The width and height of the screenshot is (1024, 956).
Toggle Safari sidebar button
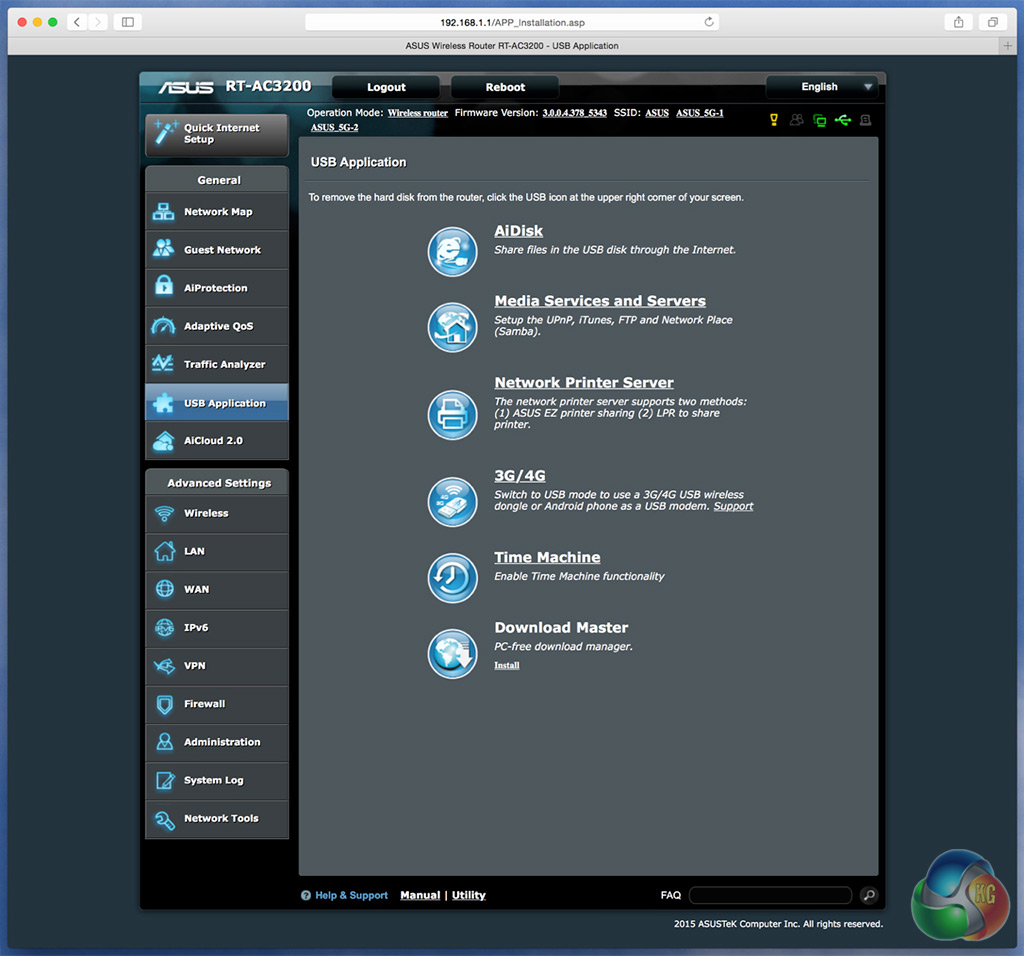pyautogui.click(x=128, y=22)
